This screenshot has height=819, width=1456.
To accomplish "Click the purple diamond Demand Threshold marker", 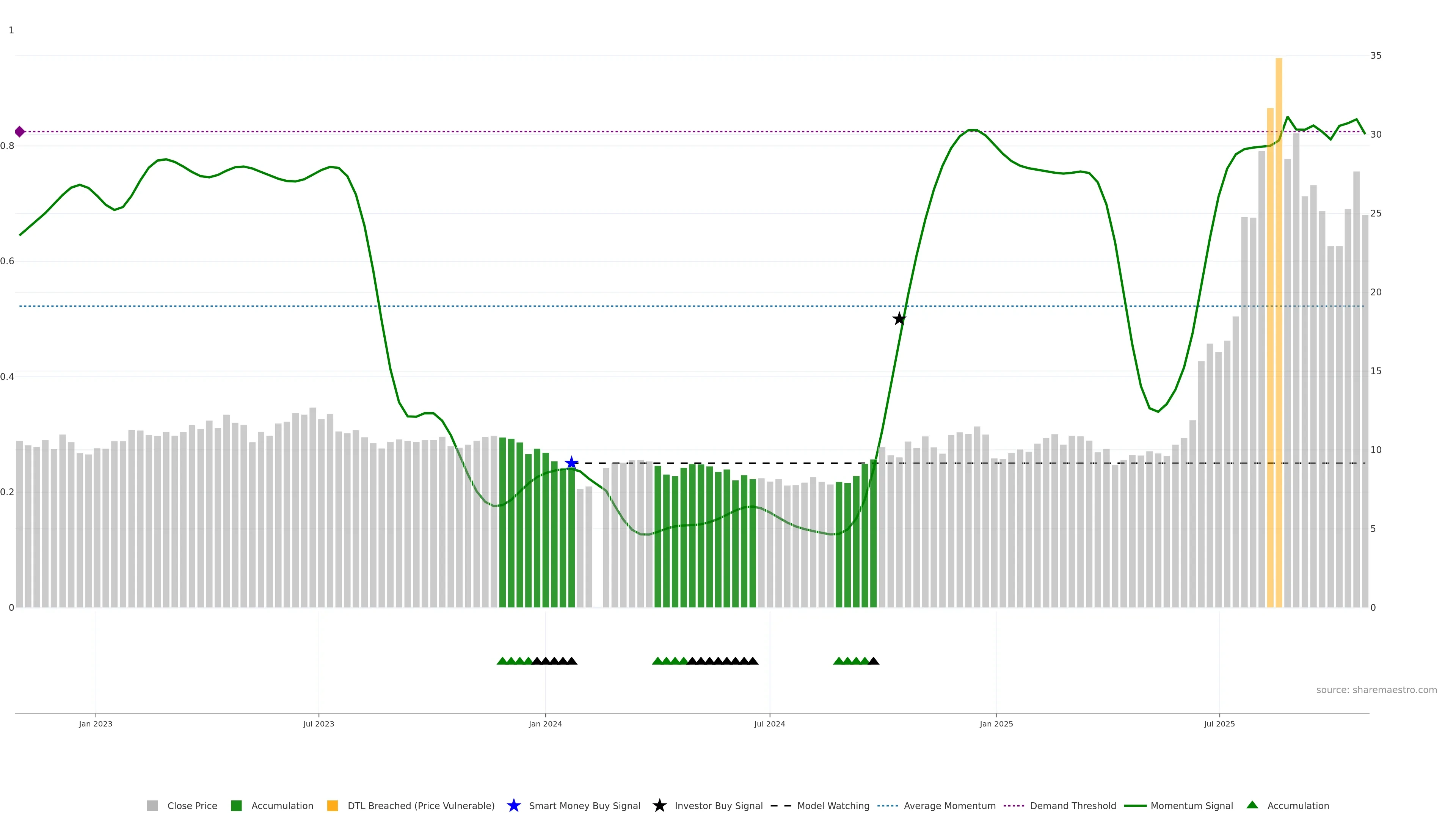I will [20, 132].
